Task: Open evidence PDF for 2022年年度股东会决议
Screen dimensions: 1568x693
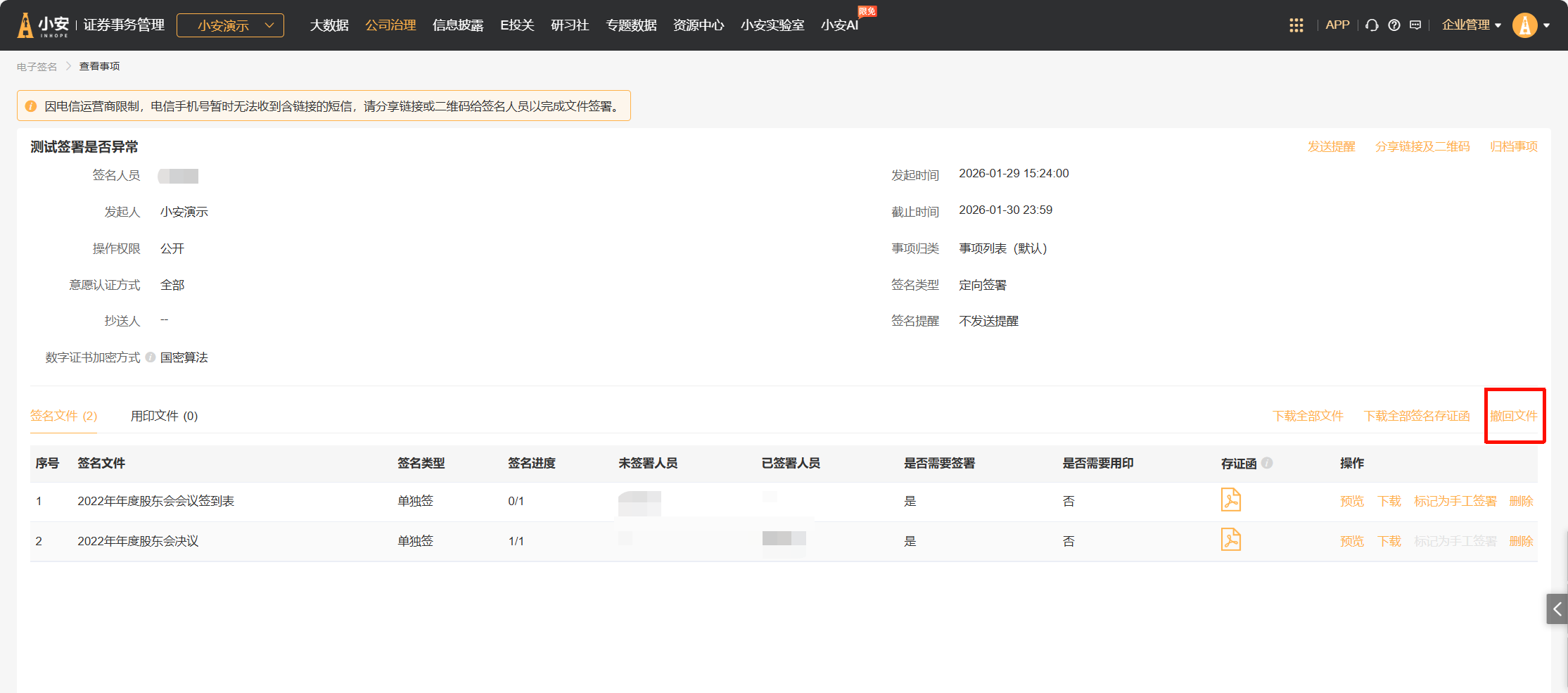Action: tap(1230, 540)
